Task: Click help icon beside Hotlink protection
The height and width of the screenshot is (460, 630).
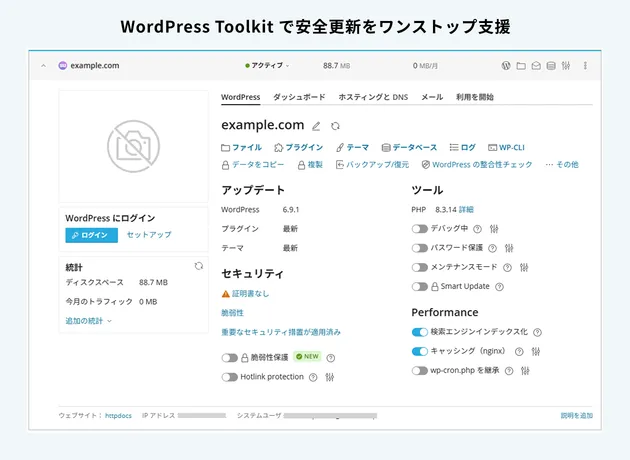Action: [x=313, y=377]
